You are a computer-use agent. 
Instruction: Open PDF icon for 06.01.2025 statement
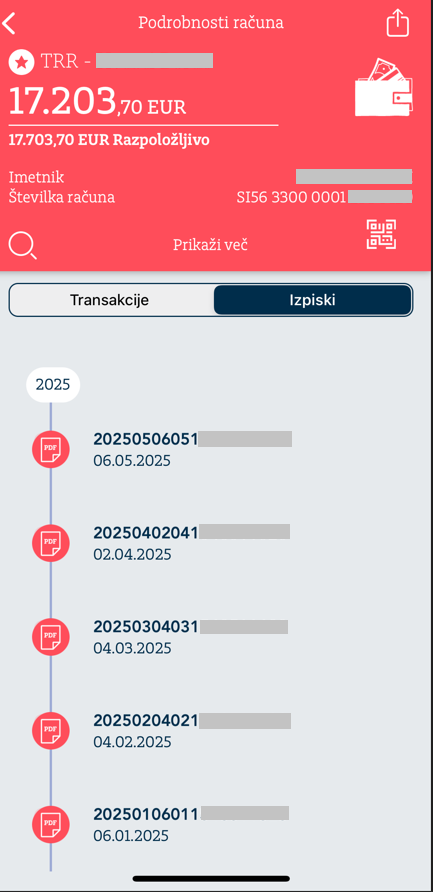pos(51,824)
